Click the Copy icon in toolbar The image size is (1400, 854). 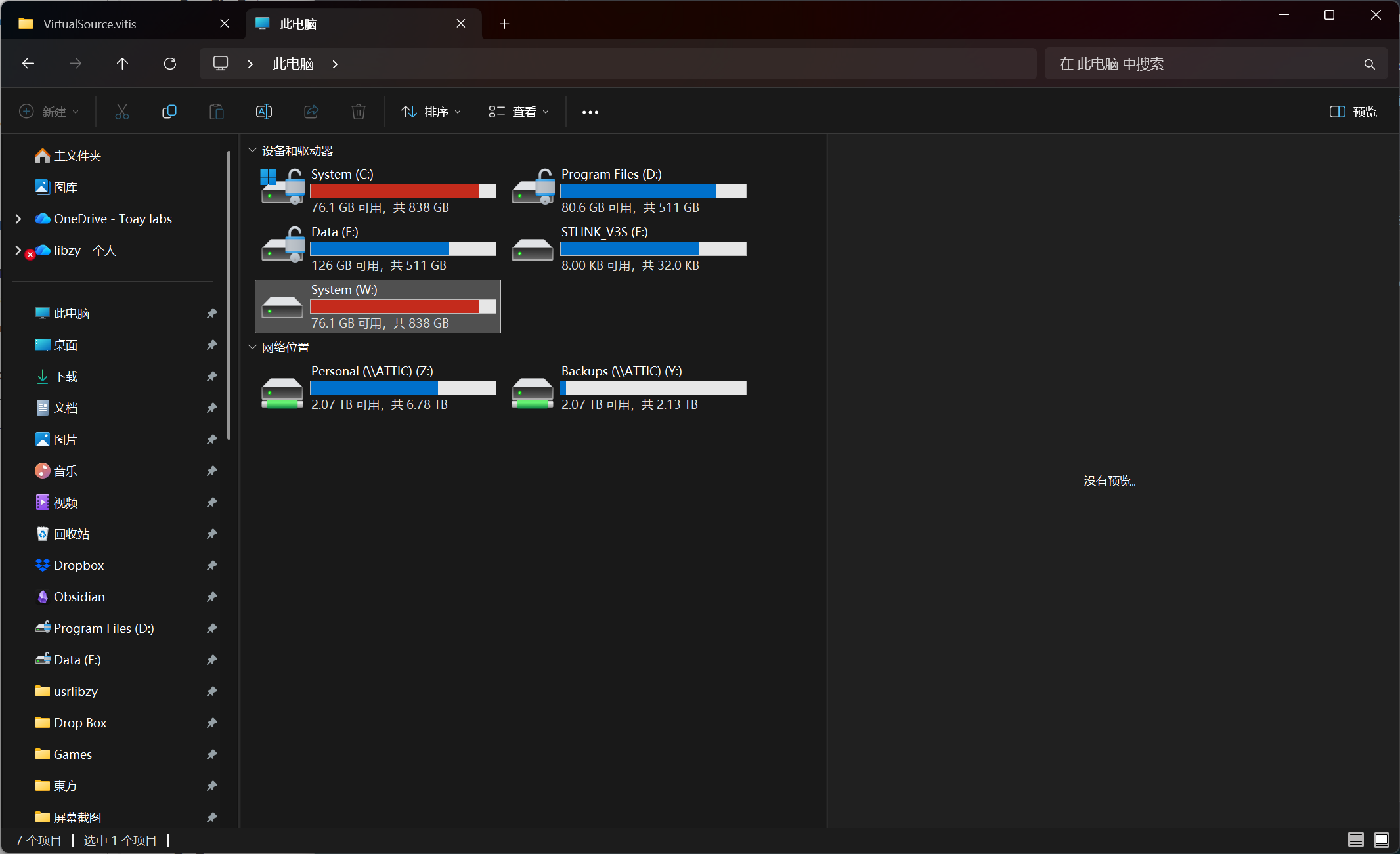pos(169,112)
